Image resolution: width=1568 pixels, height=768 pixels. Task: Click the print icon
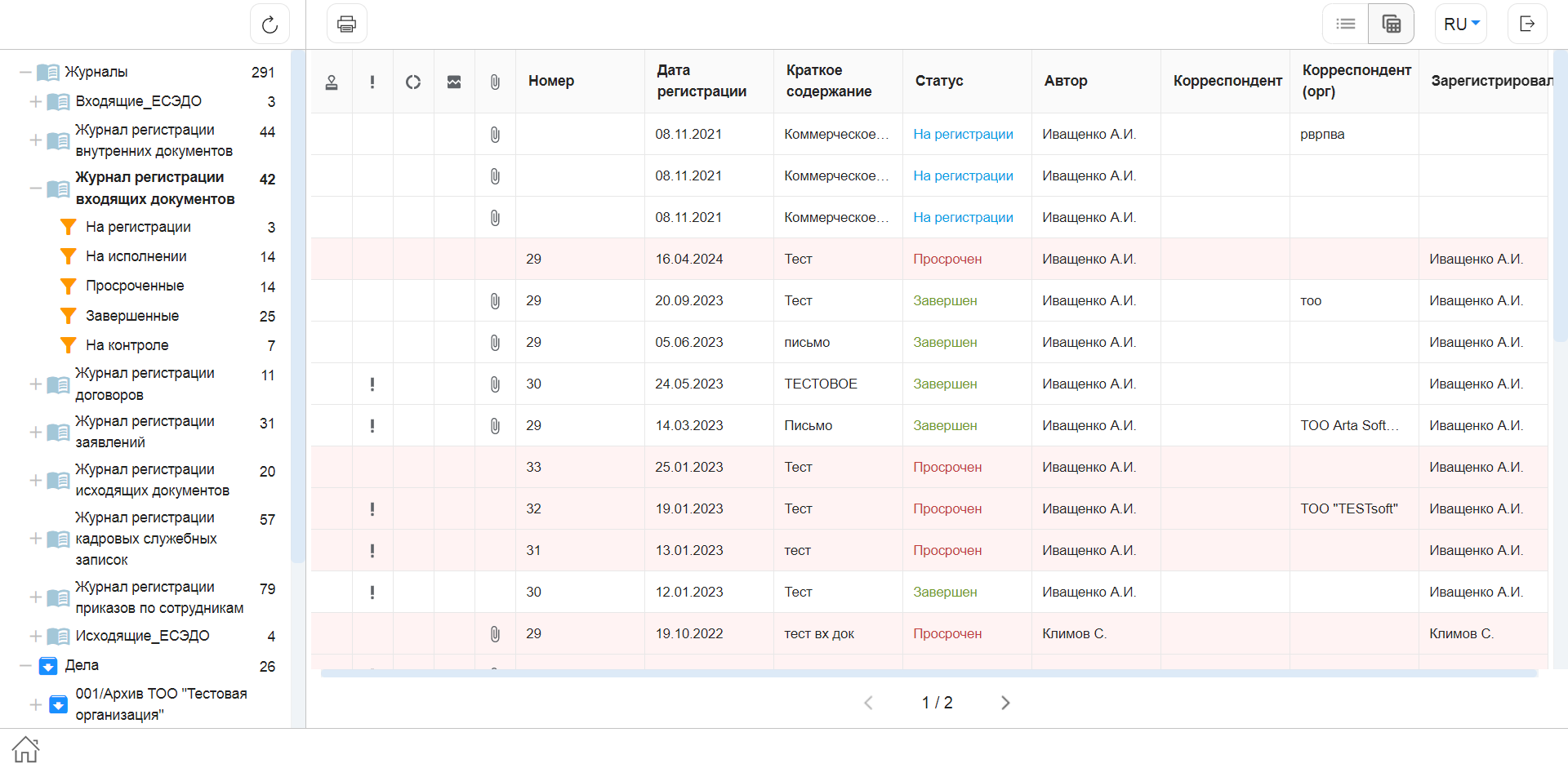coord(347,24)
